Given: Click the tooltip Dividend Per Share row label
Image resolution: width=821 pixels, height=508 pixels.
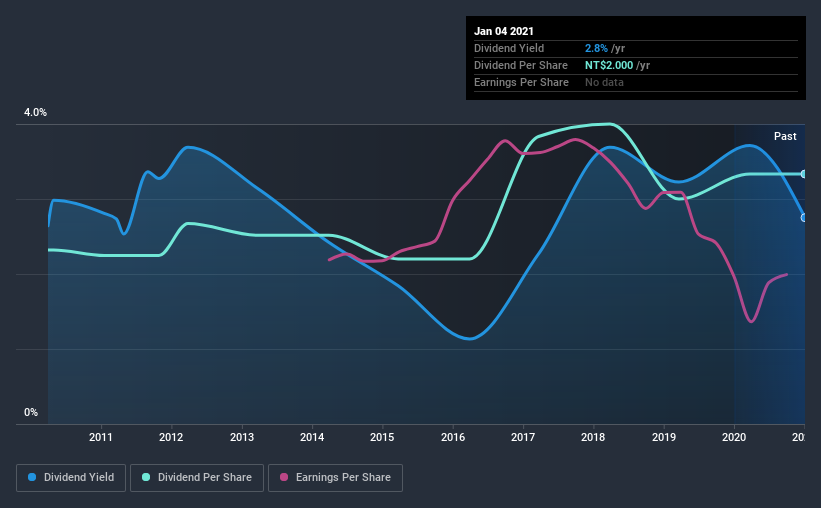Looking at the screenshot, I should click(x=520, y=65).
